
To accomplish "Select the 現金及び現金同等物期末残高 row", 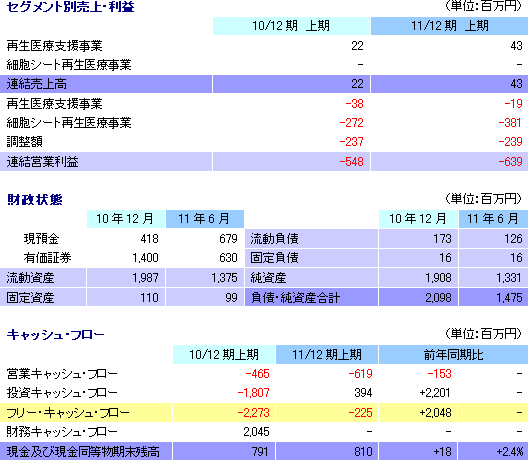I will (264, 451).
